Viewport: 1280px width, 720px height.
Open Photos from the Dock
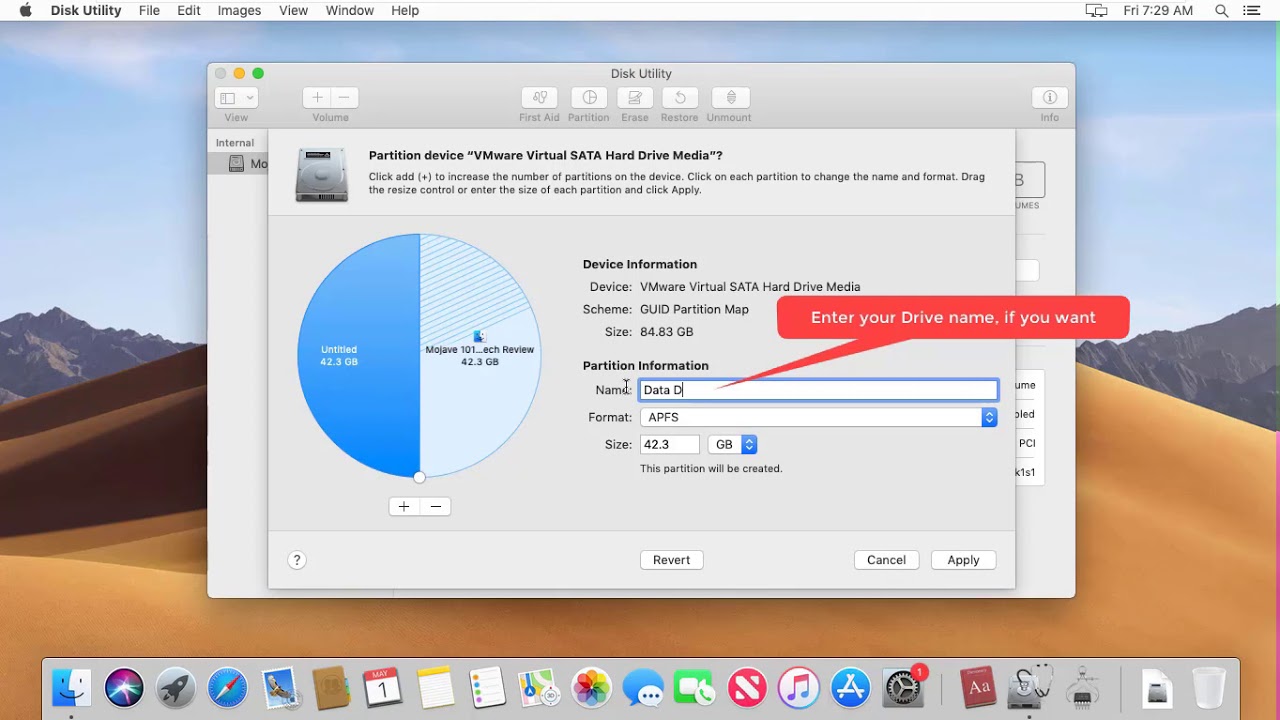[591, 688]
